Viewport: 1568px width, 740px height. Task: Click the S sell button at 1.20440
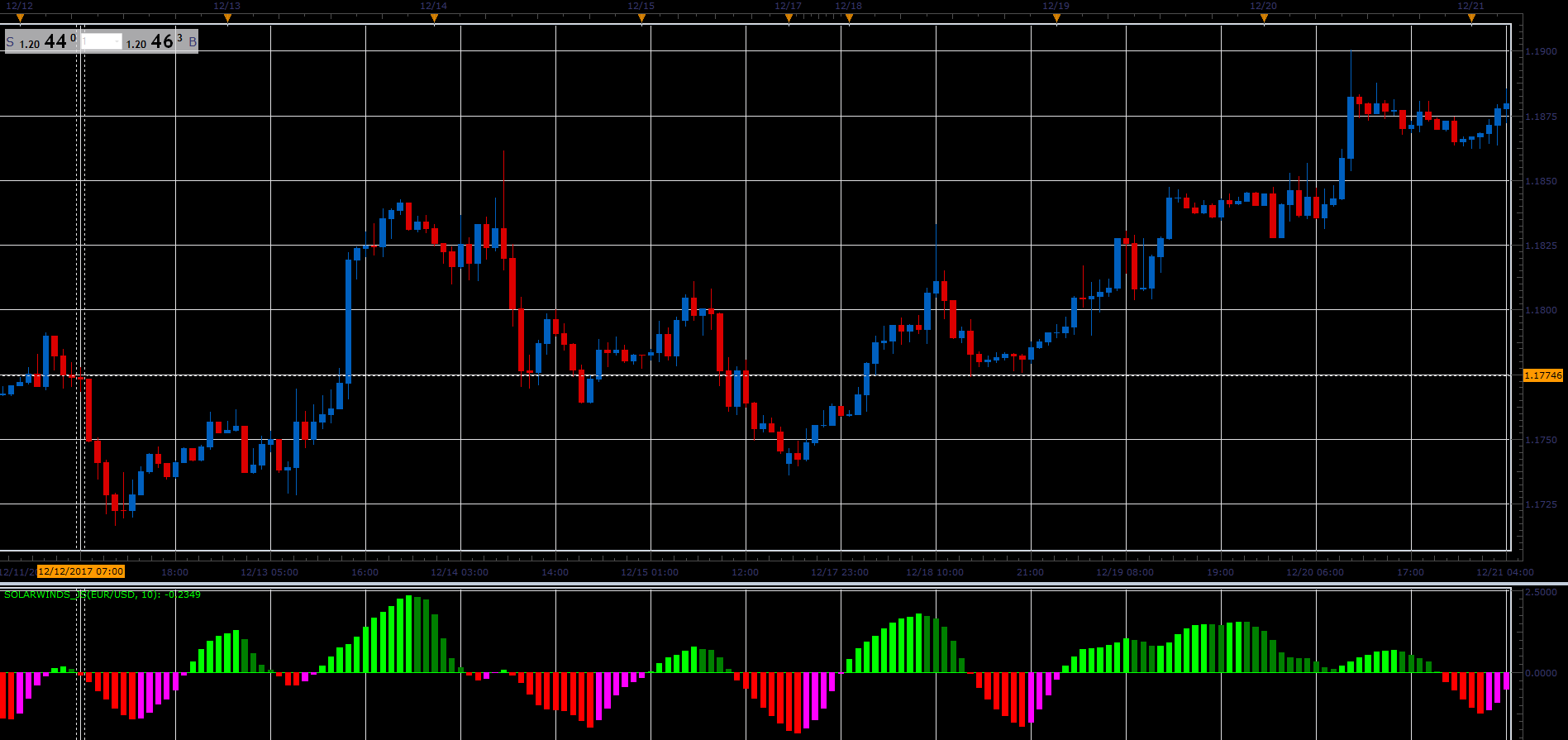pos(41,41)
